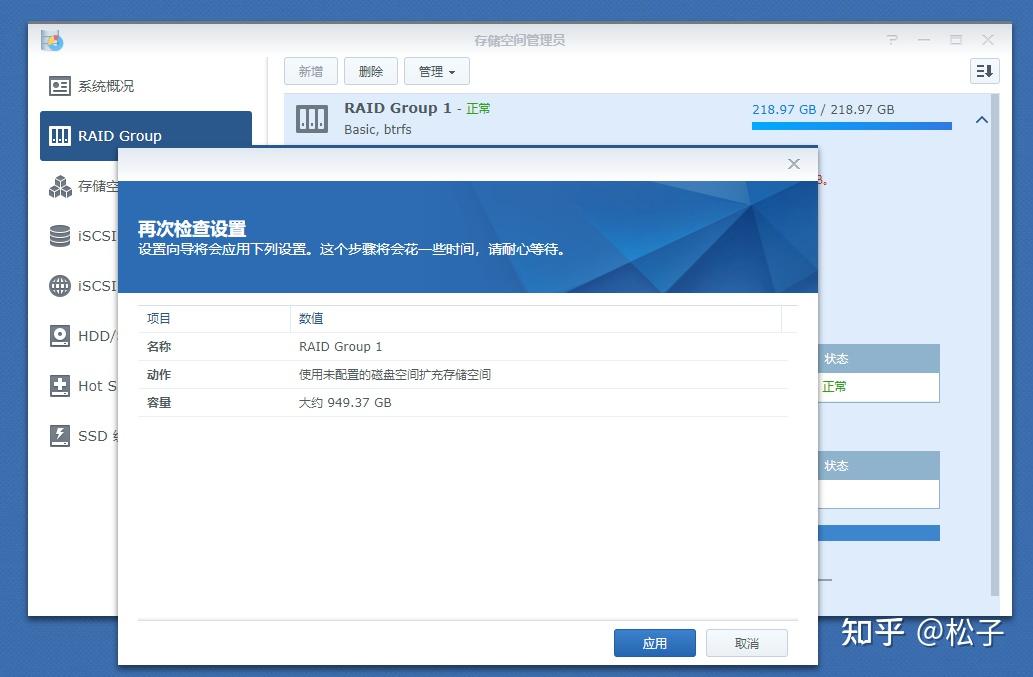
Task: Open the 管理 dropdown menu
Action: (436, 71)
